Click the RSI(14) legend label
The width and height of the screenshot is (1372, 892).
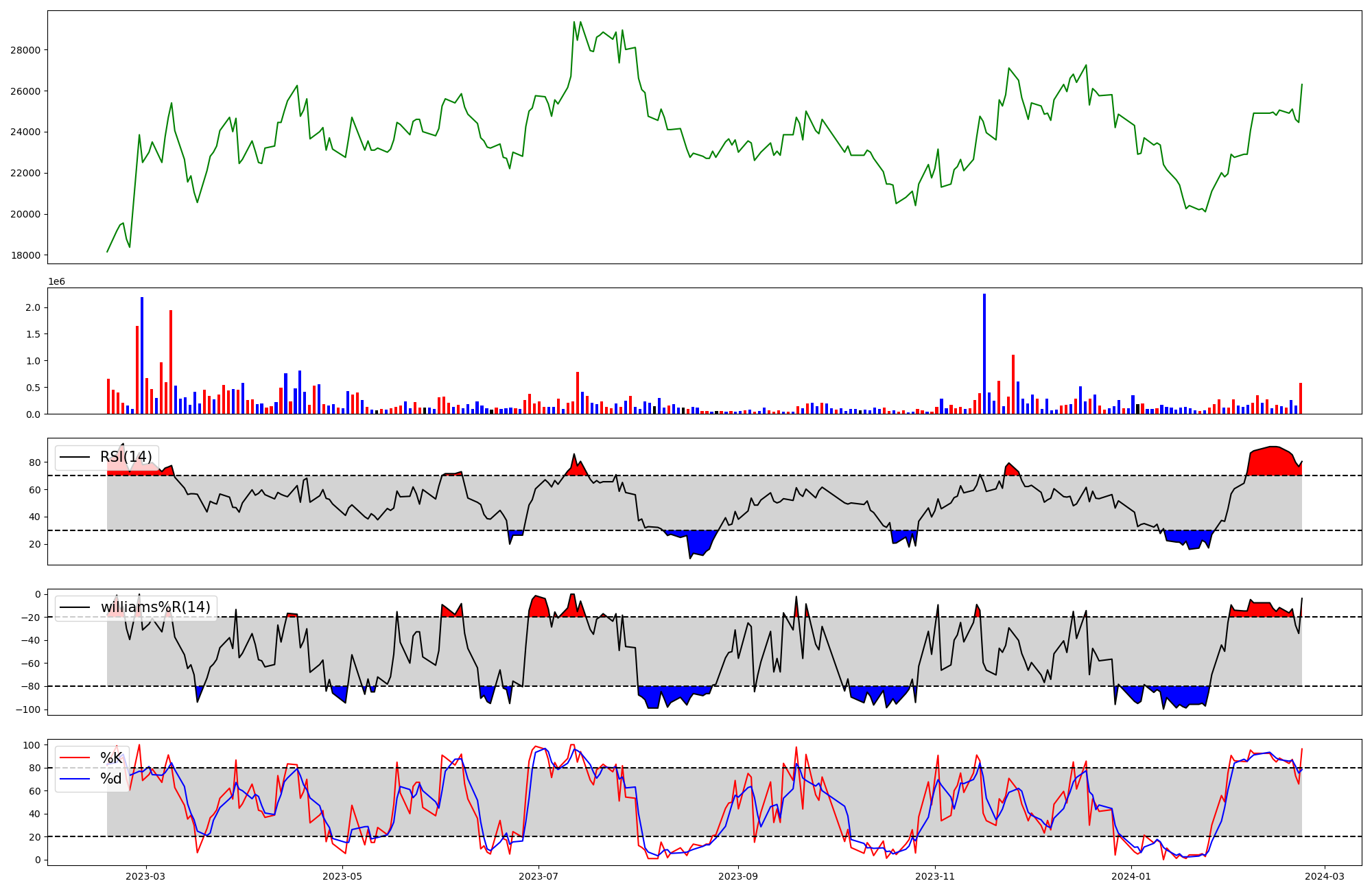[x=126, y=457]
